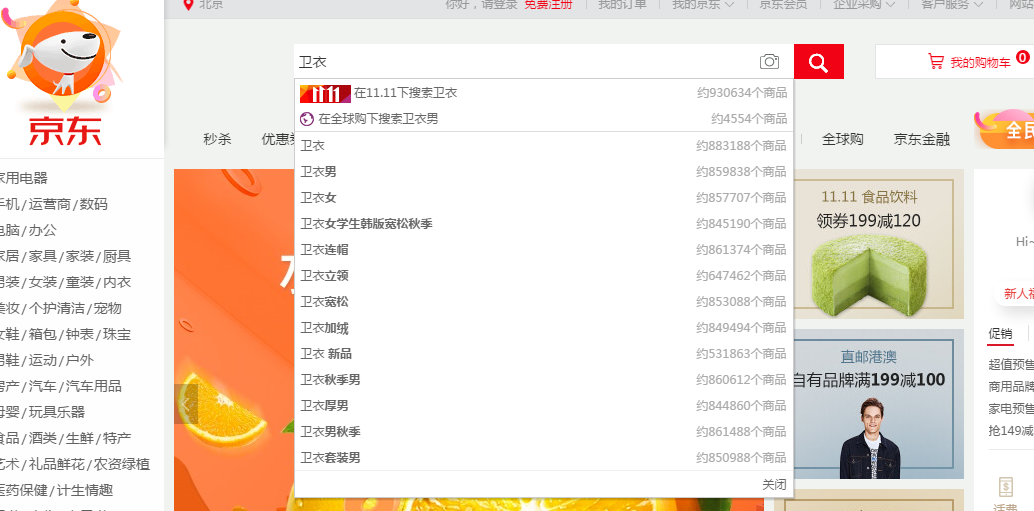The width and height of the screenshot is (1034, 511).
Task: Click the orange slice main banner
Action: pos(234,340)
